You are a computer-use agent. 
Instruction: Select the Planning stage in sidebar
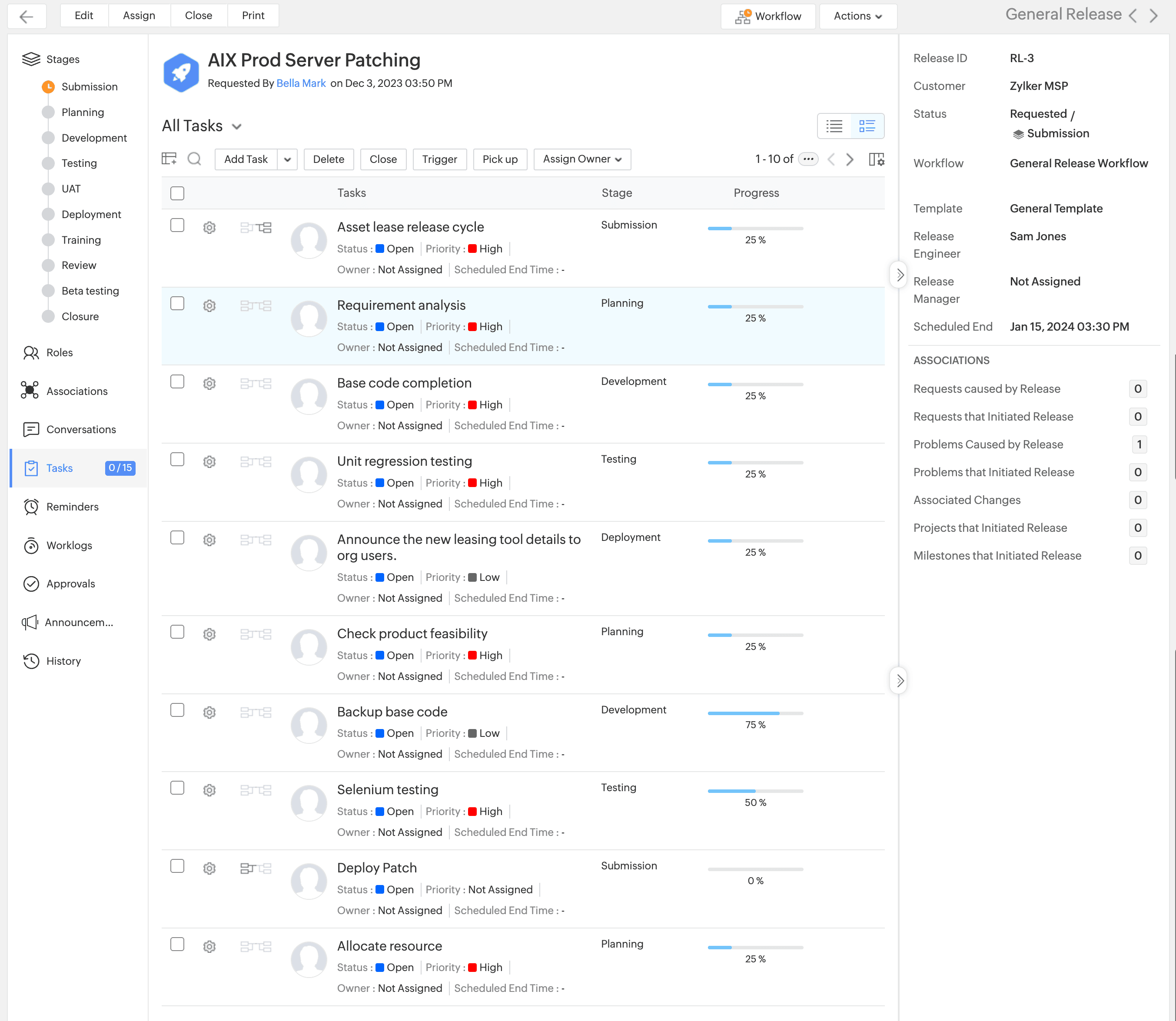coord(83,112)
